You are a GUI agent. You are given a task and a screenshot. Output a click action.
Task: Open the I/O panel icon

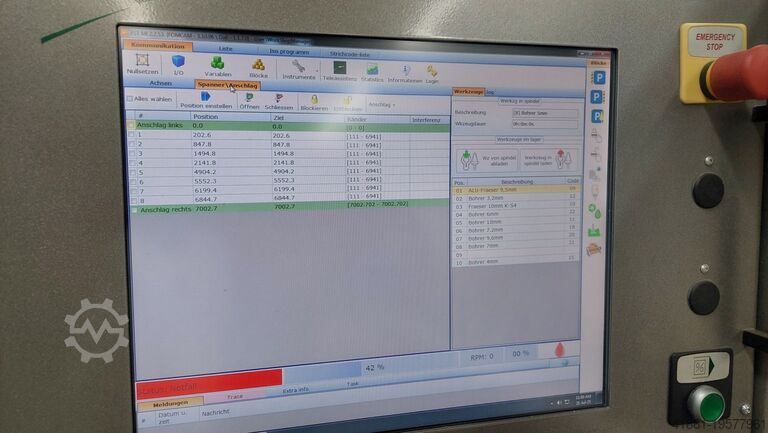[x=178, y=64]
